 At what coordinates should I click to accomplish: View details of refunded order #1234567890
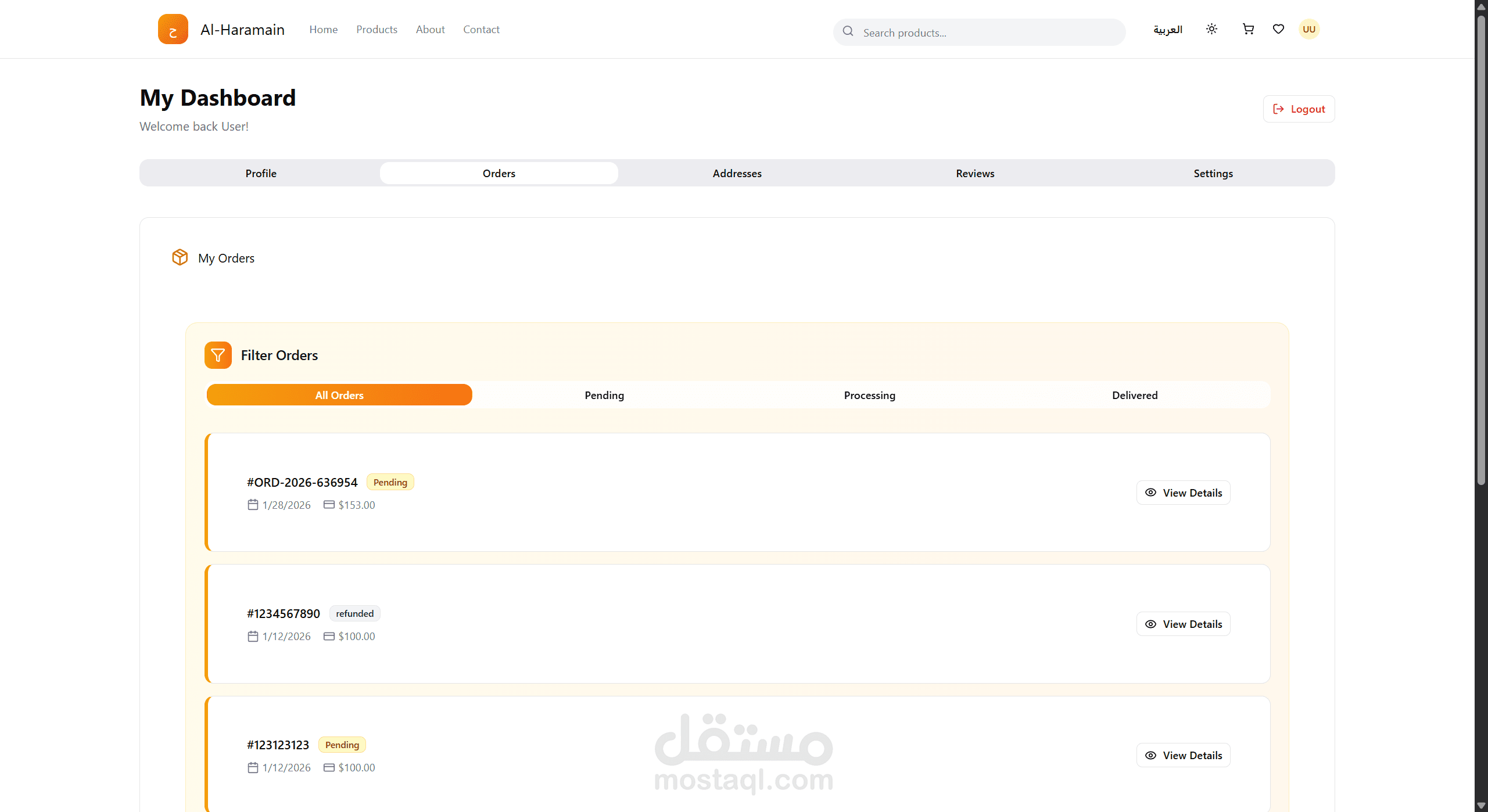[x=1183, y=624]
